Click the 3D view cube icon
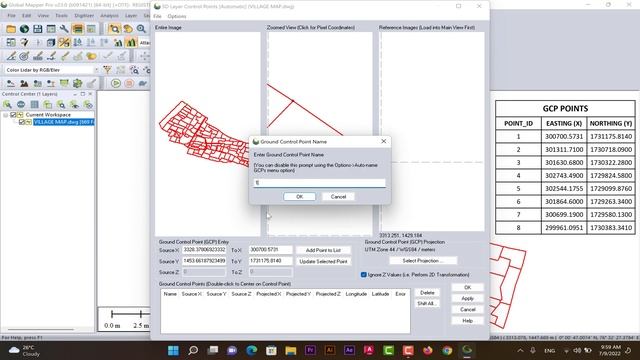Viewport: 640px width, 360px height. 51,42
